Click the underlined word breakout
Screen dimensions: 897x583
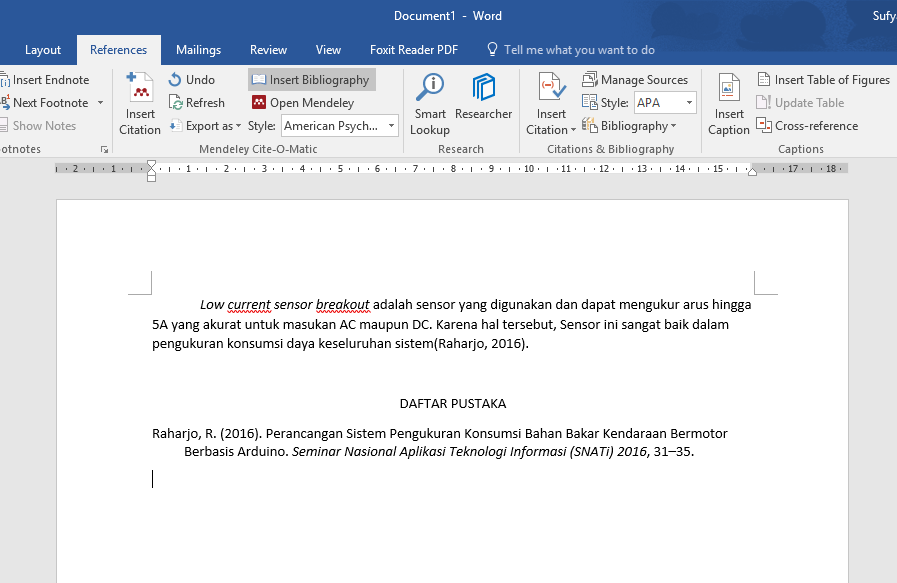343,305
